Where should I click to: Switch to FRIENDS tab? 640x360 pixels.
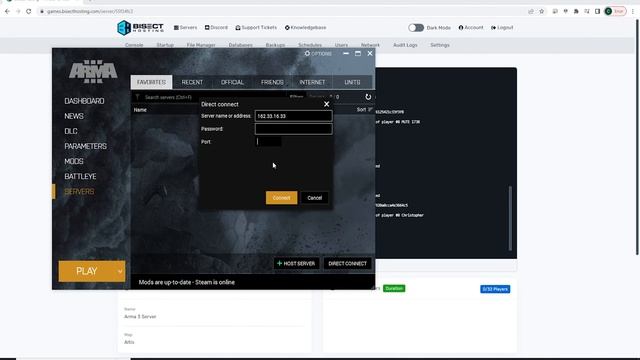(x=272, y=82)
